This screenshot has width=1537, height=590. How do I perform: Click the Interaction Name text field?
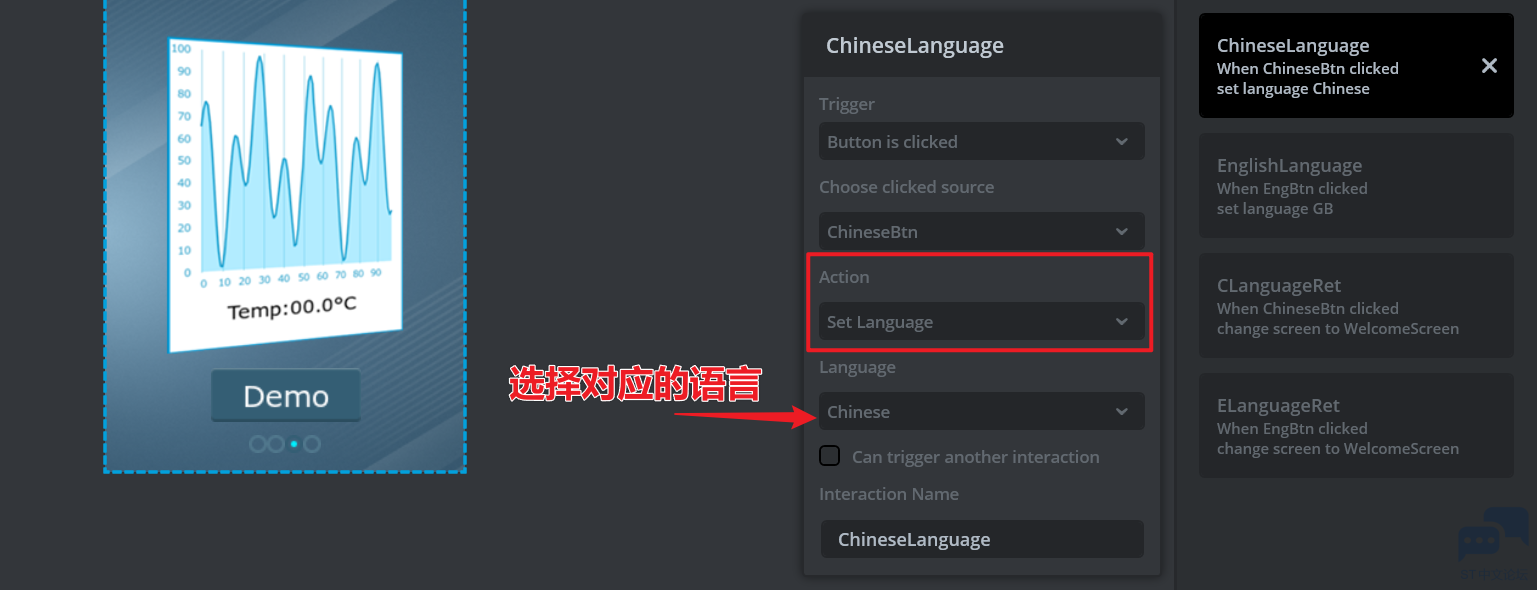[x=981, y=539]
